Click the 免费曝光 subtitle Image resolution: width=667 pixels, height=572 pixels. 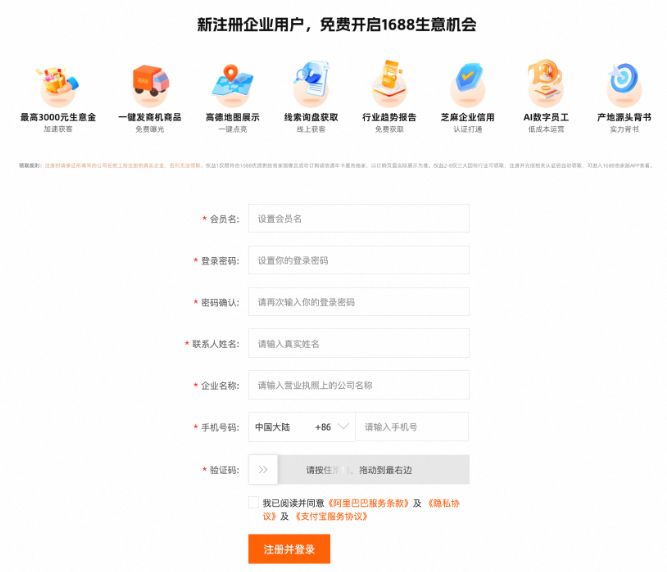tap(150, 129)
